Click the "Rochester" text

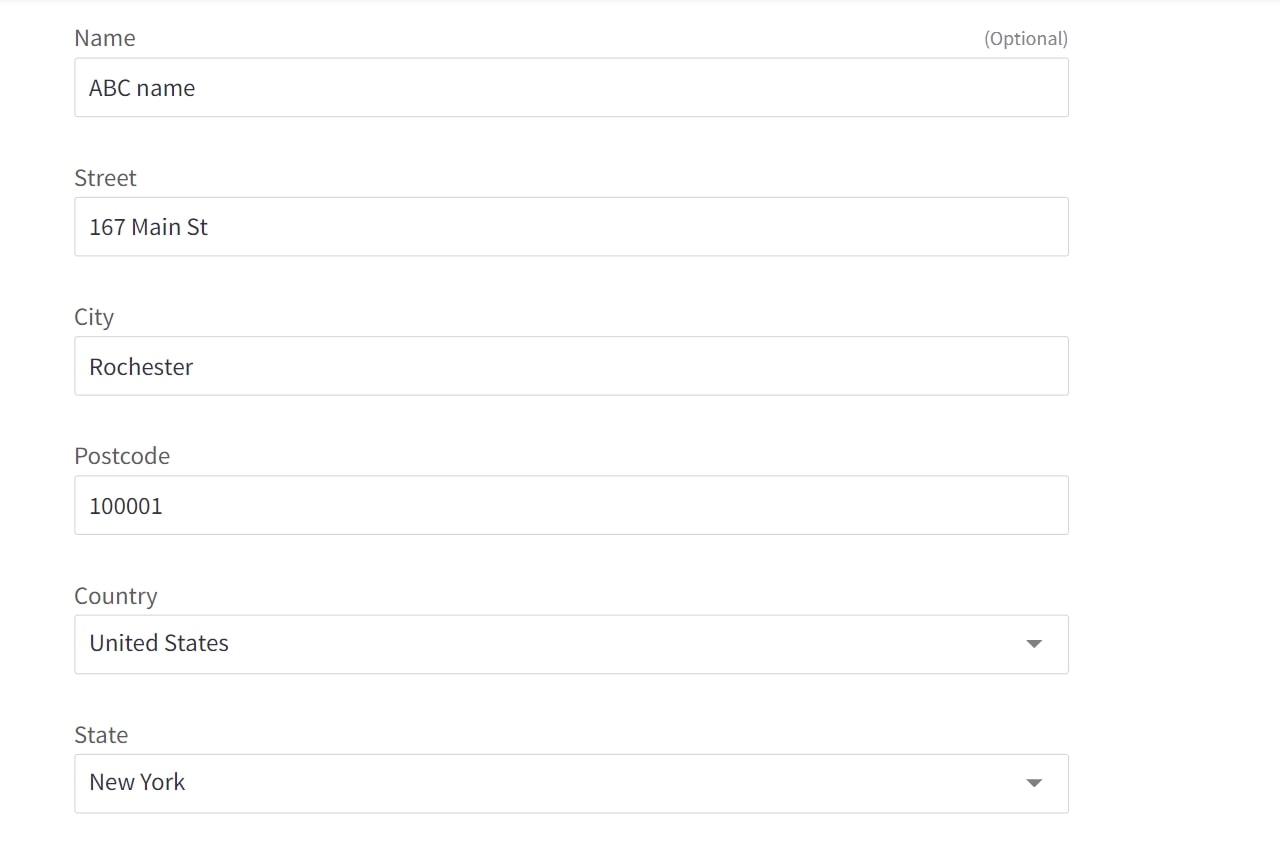(141, 367)
